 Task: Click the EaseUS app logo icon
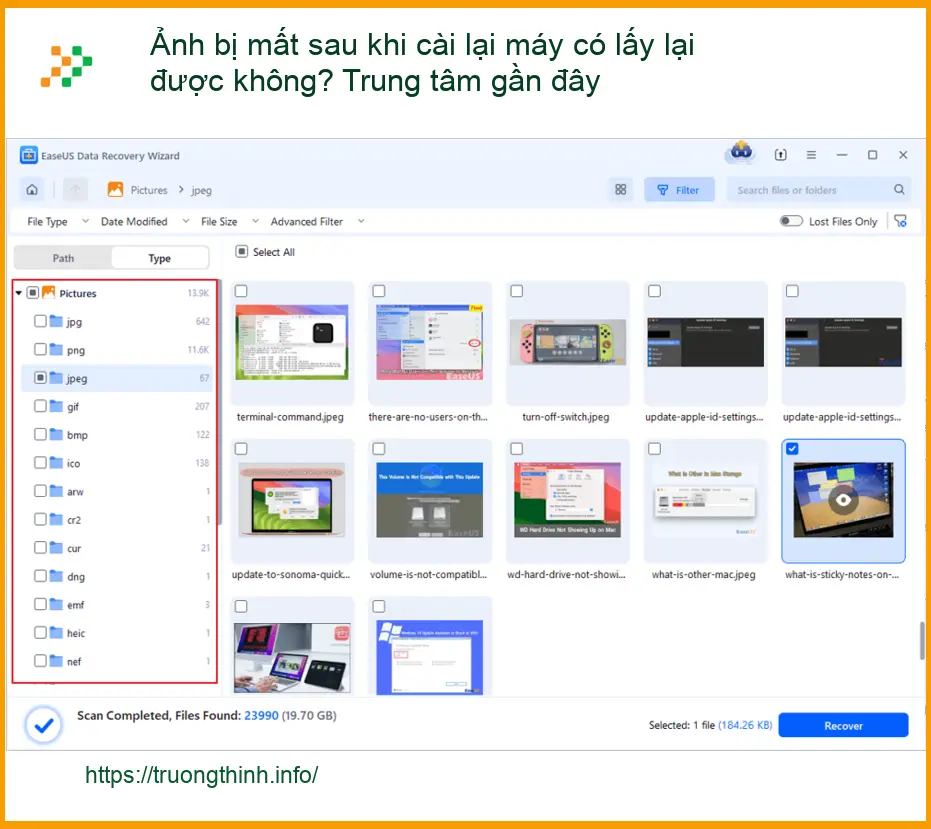(x=28, y=155)
